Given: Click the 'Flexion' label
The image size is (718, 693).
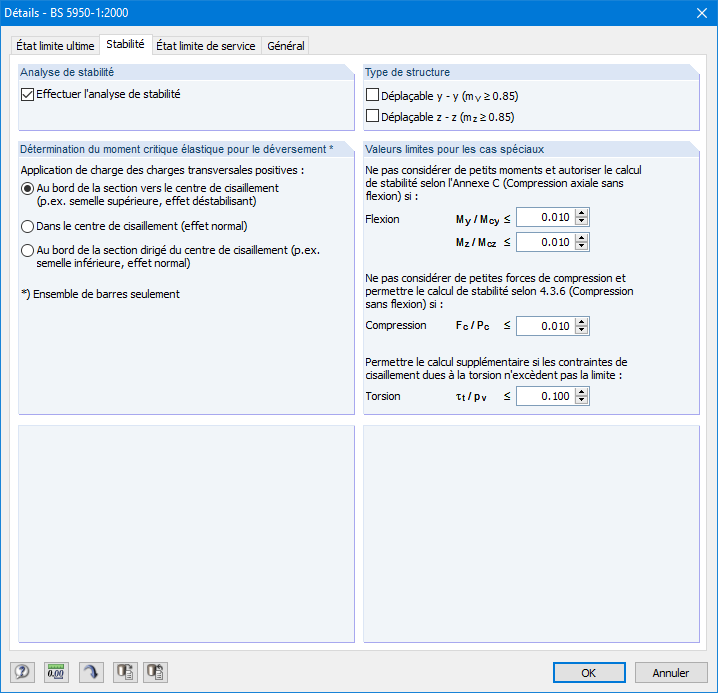Looking at the screenshot, I should (382, 219).
